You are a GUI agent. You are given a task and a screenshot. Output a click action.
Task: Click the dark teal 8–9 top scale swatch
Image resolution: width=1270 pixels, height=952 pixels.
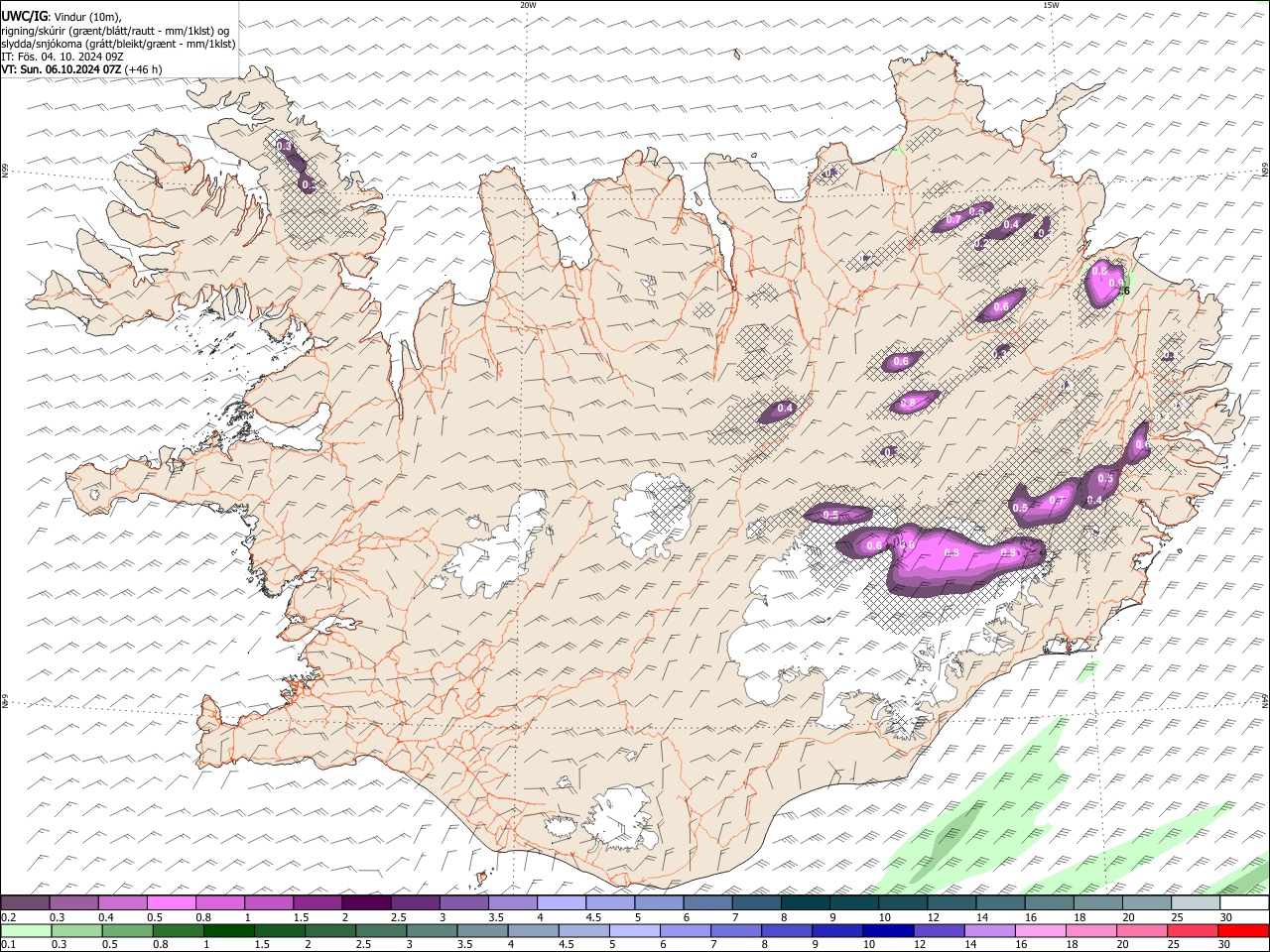(x=806, y=902)
